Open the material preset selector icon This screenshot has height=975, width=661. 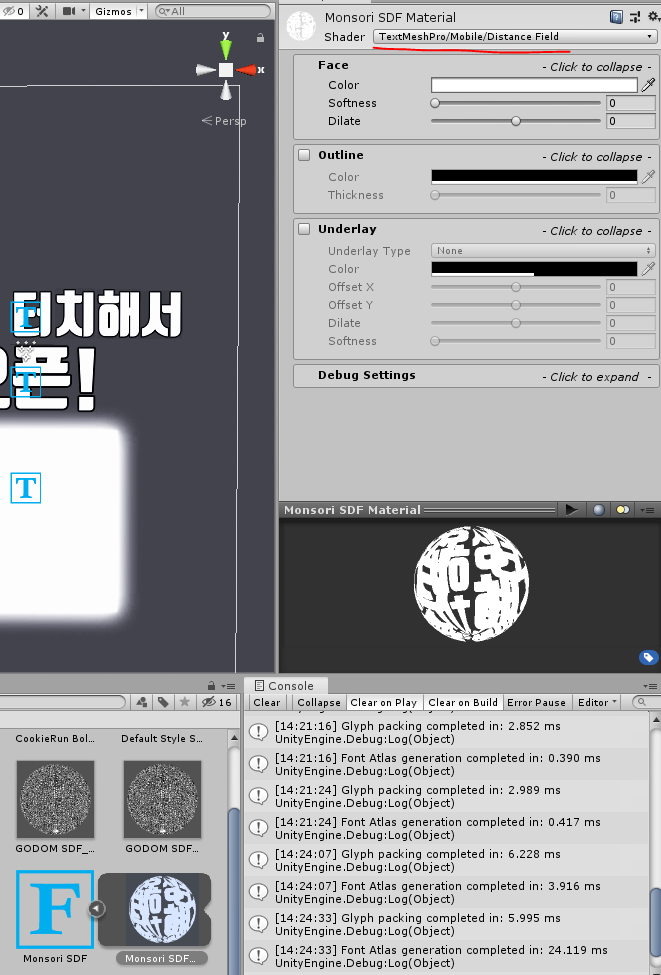pos(635,17)
